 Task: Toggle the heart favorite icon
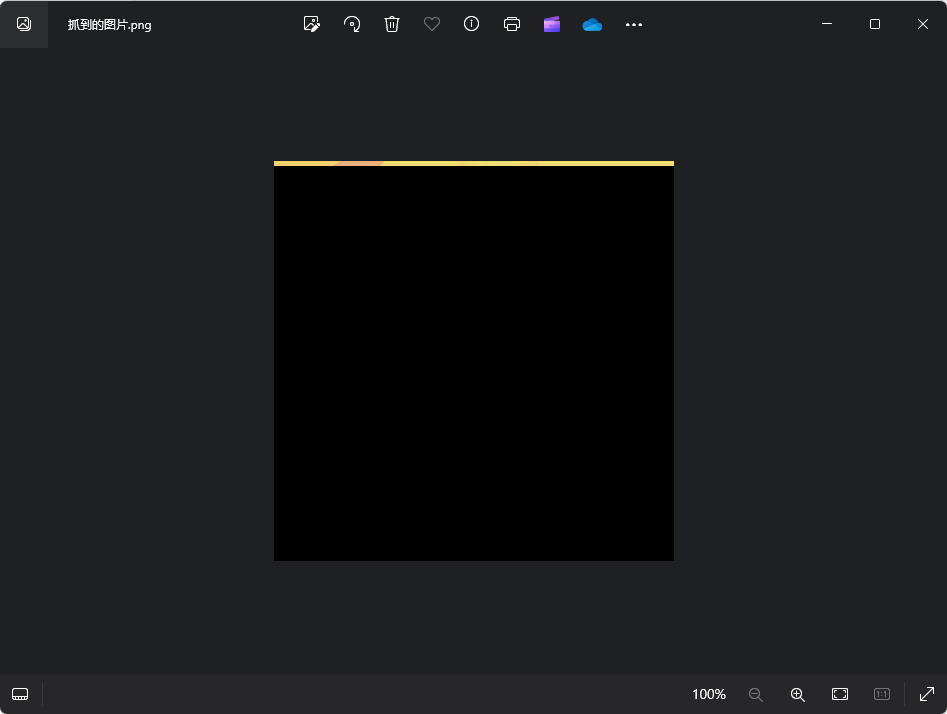pos(432,24)
